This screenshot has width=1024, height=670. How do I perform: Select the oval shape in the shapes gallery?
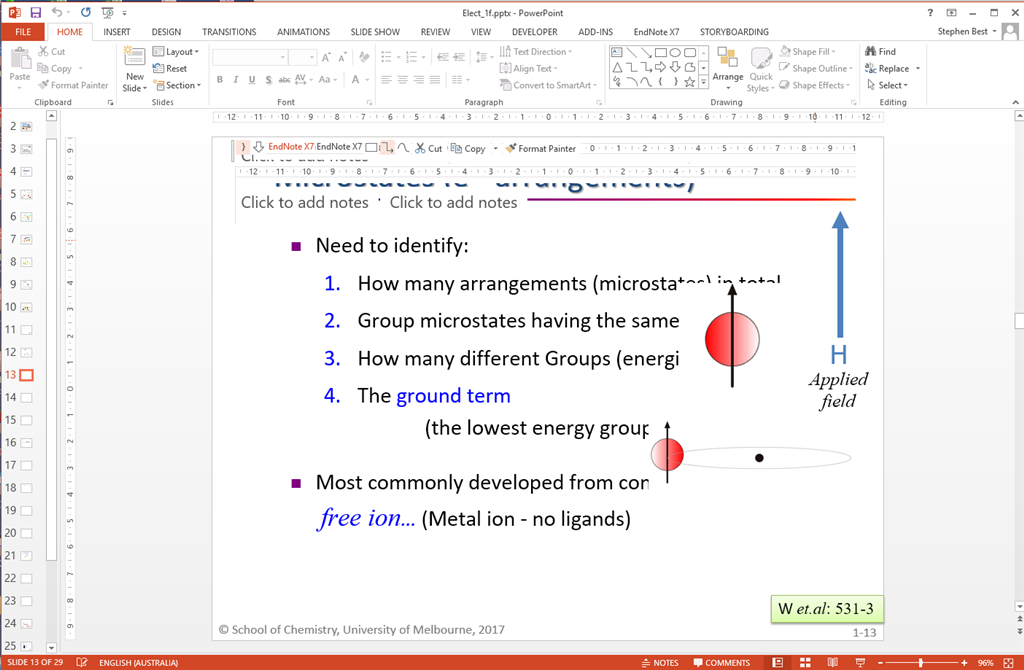click(675, 52)
